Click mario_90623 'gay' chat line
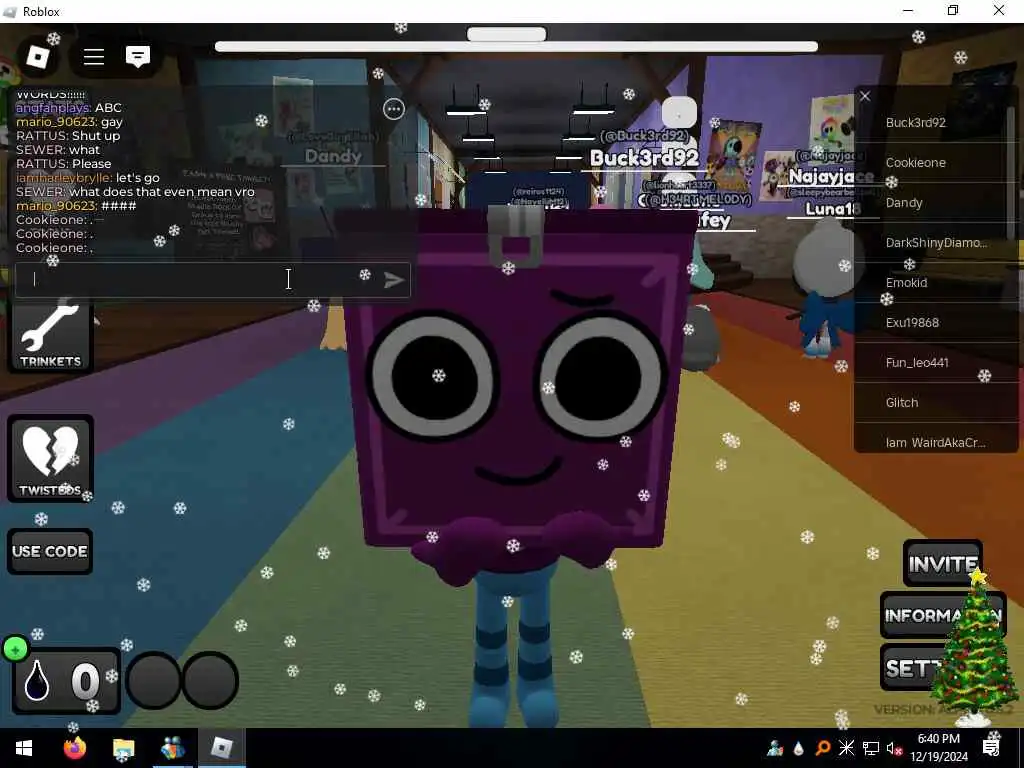1024x768 pixels. click(69, 122)
